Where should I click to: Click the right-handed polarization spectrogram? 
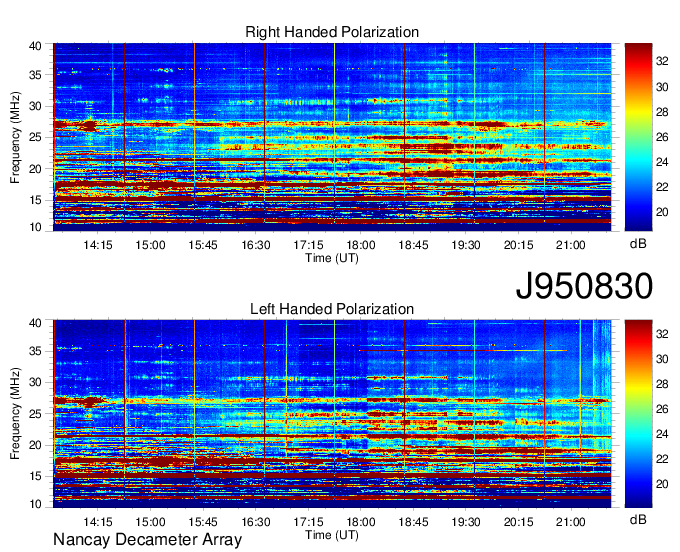click(x=332, y=137)
